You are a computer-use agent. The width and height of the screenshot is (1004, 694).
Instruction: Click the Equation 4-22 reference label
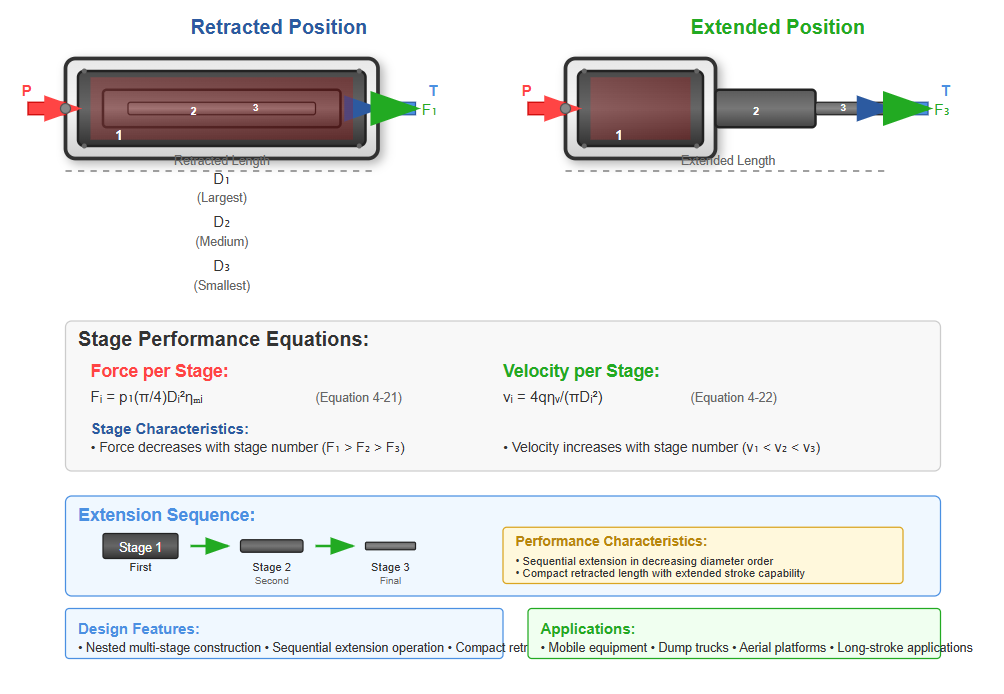click(733, 398)
